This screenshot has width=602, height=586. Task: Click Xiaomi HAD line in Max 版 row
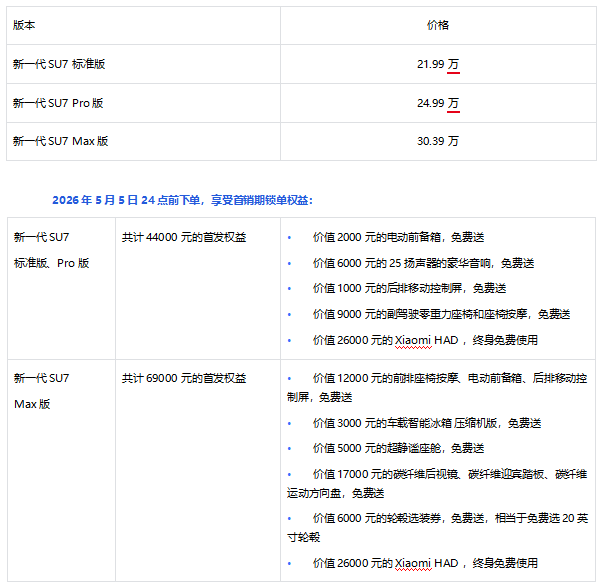(425, 563)
